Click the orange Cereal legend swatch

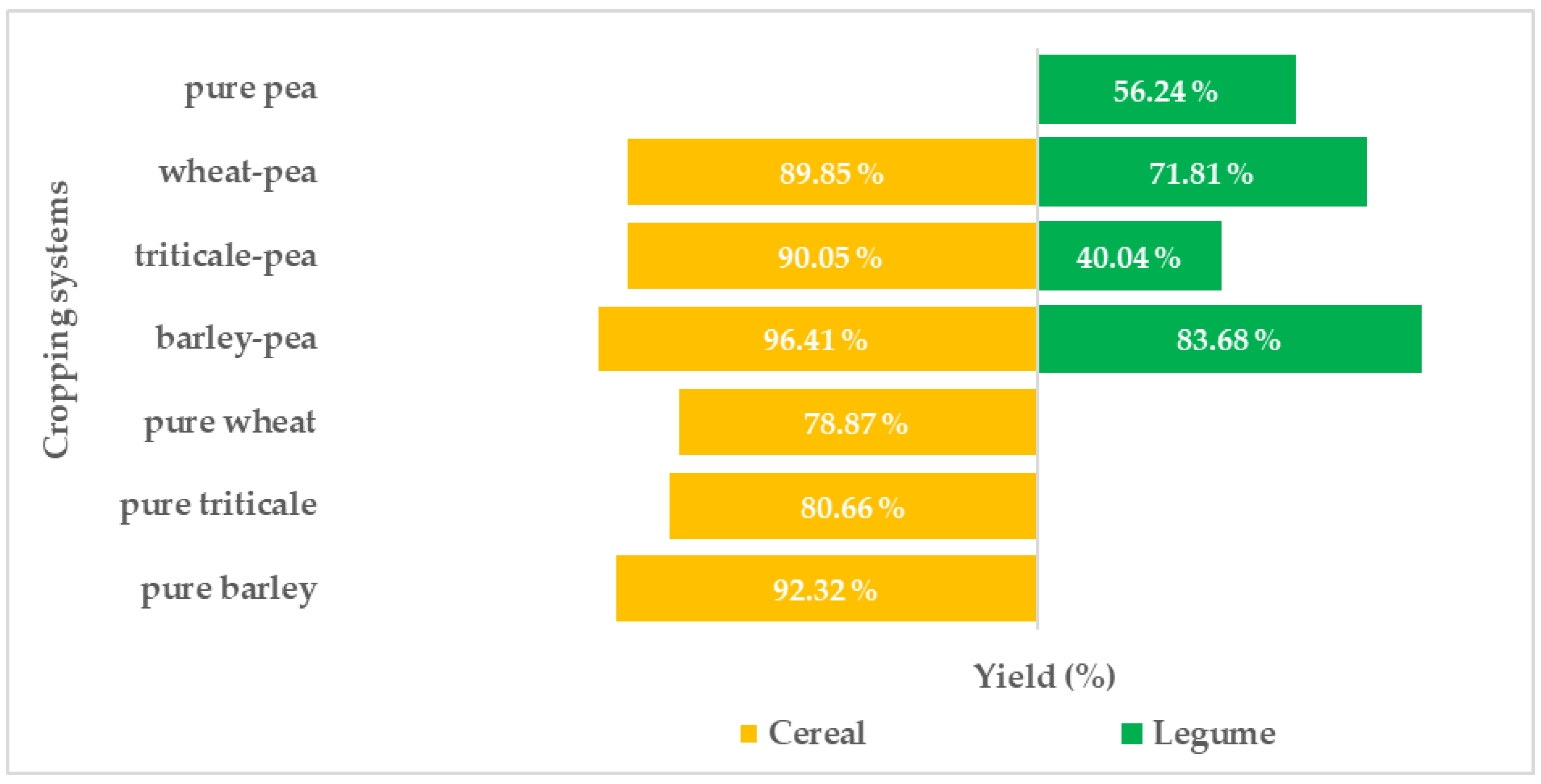[748, 734]
